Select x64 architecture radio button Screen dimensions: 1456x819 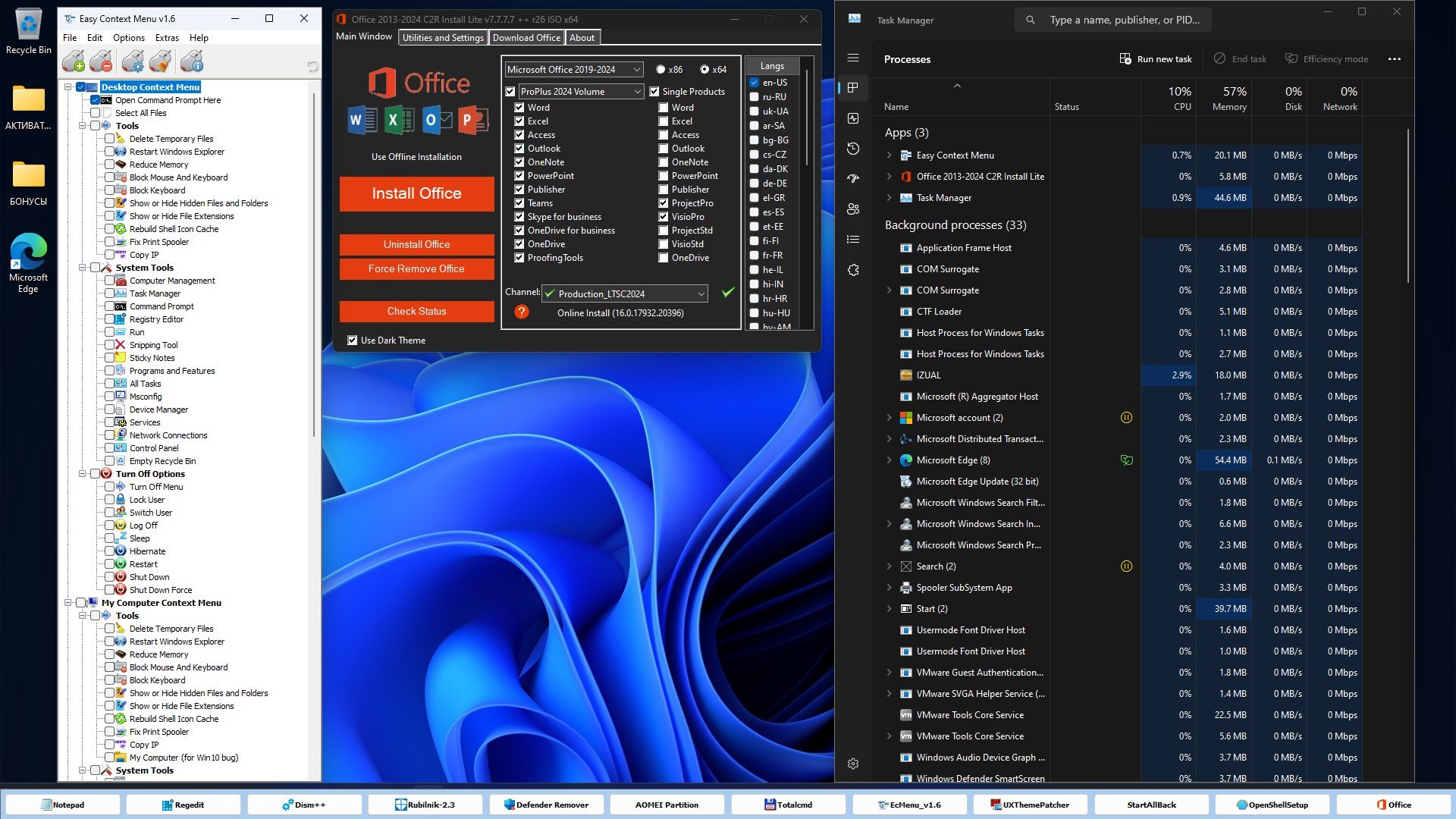pyautogui.click(x=704, y=70)
